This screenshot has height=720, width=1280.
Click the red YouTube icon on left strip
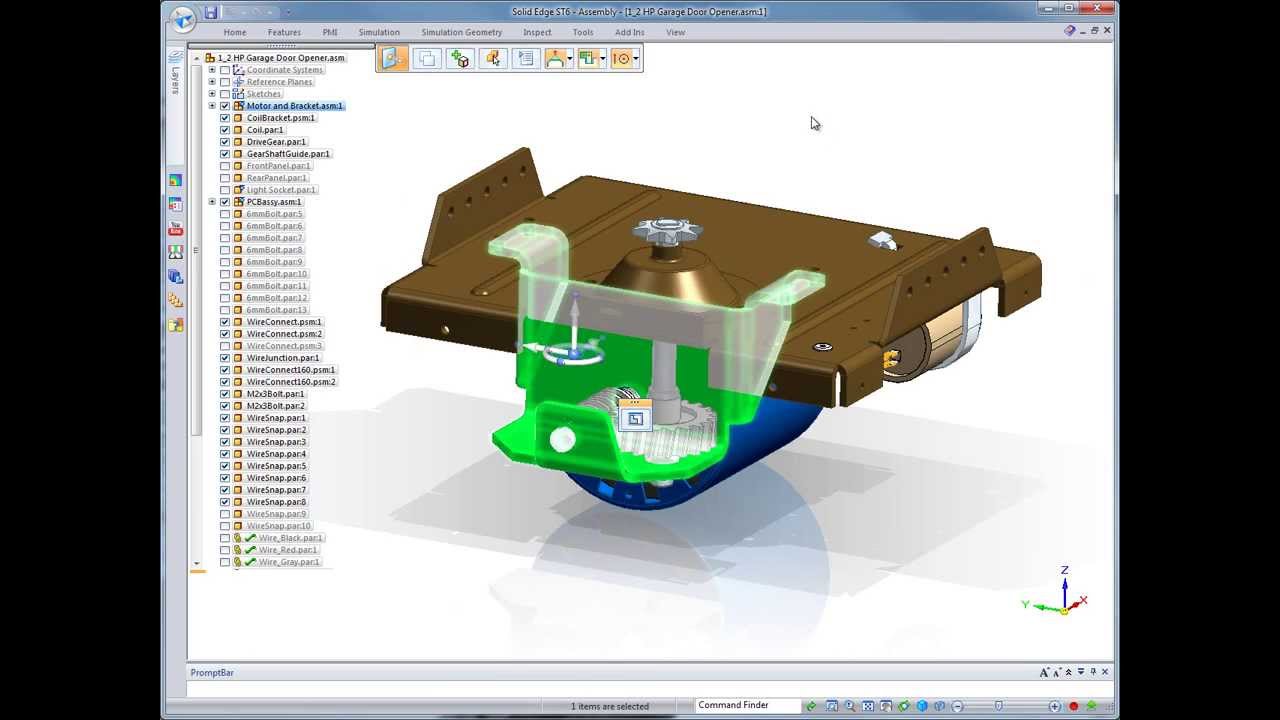pyautogui.click(x=176, y=229)
